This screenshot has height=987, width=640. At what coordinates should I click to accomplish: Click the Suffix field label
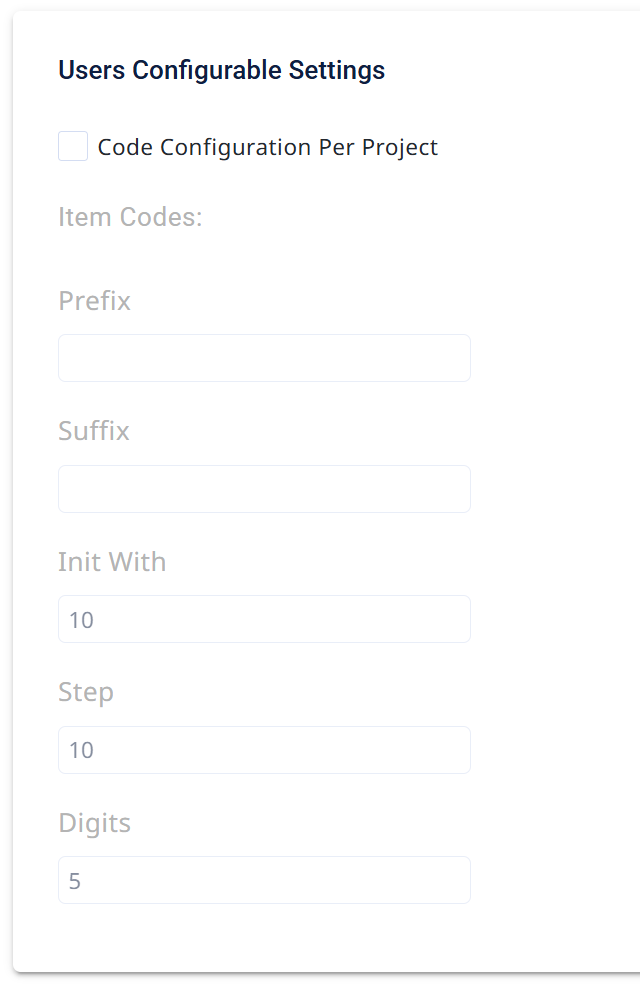94,431
